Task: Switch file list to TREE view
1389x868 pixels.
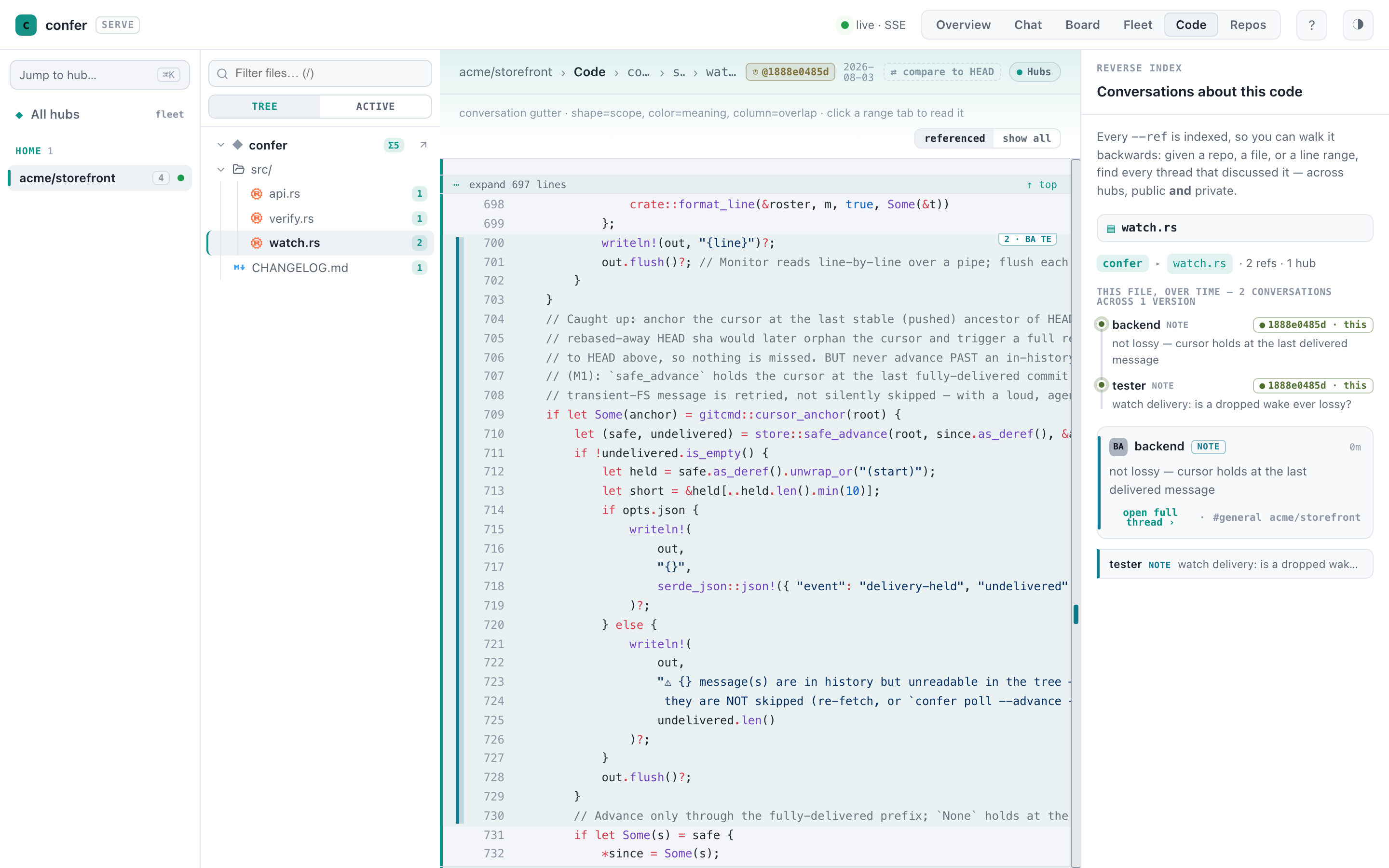Action: (265, 106)
